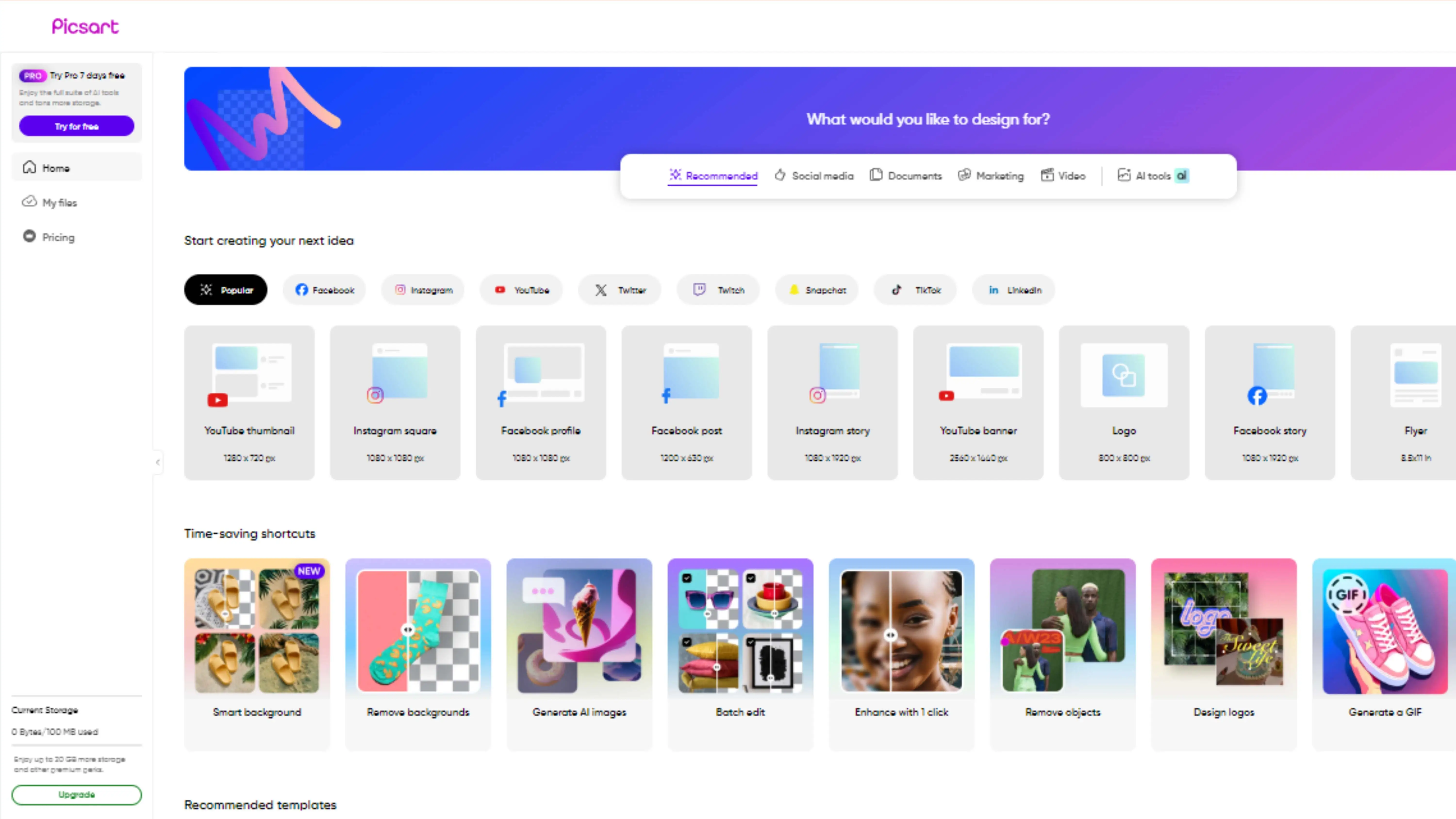Image resolution: width=1456 pixels, height=819 pixels.
Task: Click the Documents page icon
Action: coord(876,175)
